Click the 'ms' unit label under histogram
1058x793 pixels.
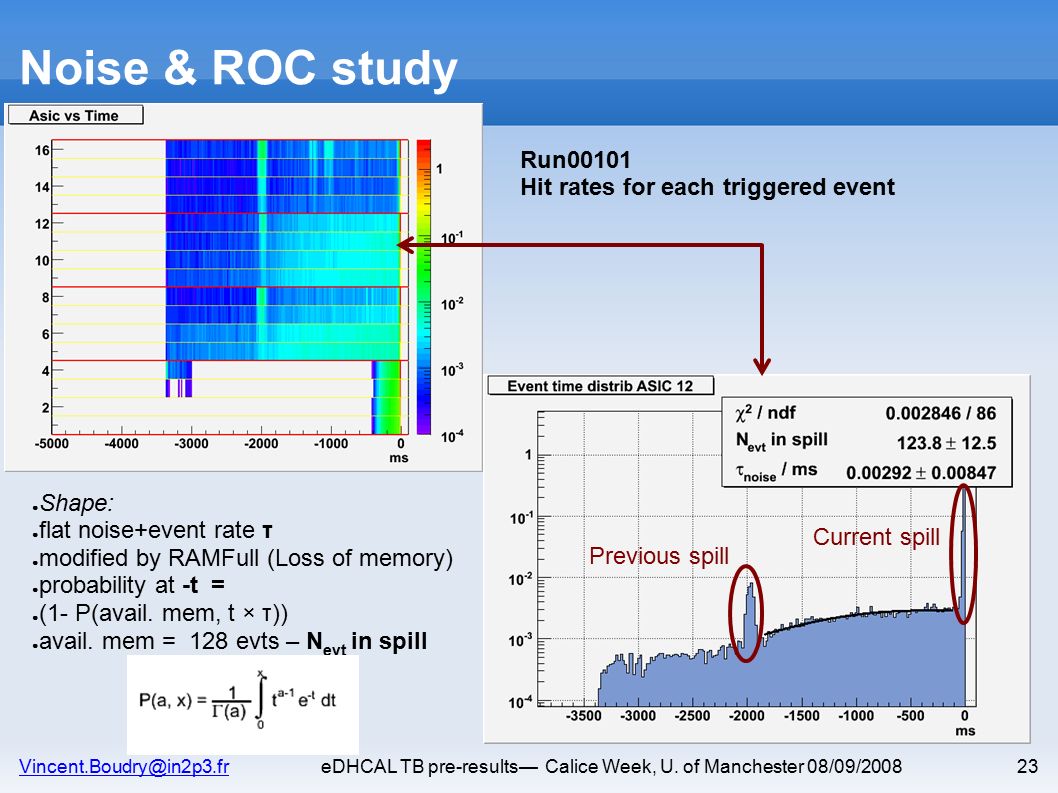coord(965,731)
